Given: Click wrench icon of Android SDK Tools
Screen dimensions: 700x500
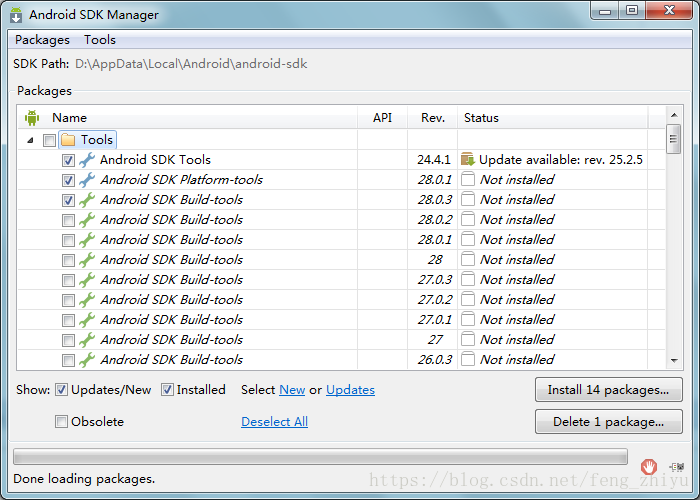Looking at the screenshot, I should (87, 160).
